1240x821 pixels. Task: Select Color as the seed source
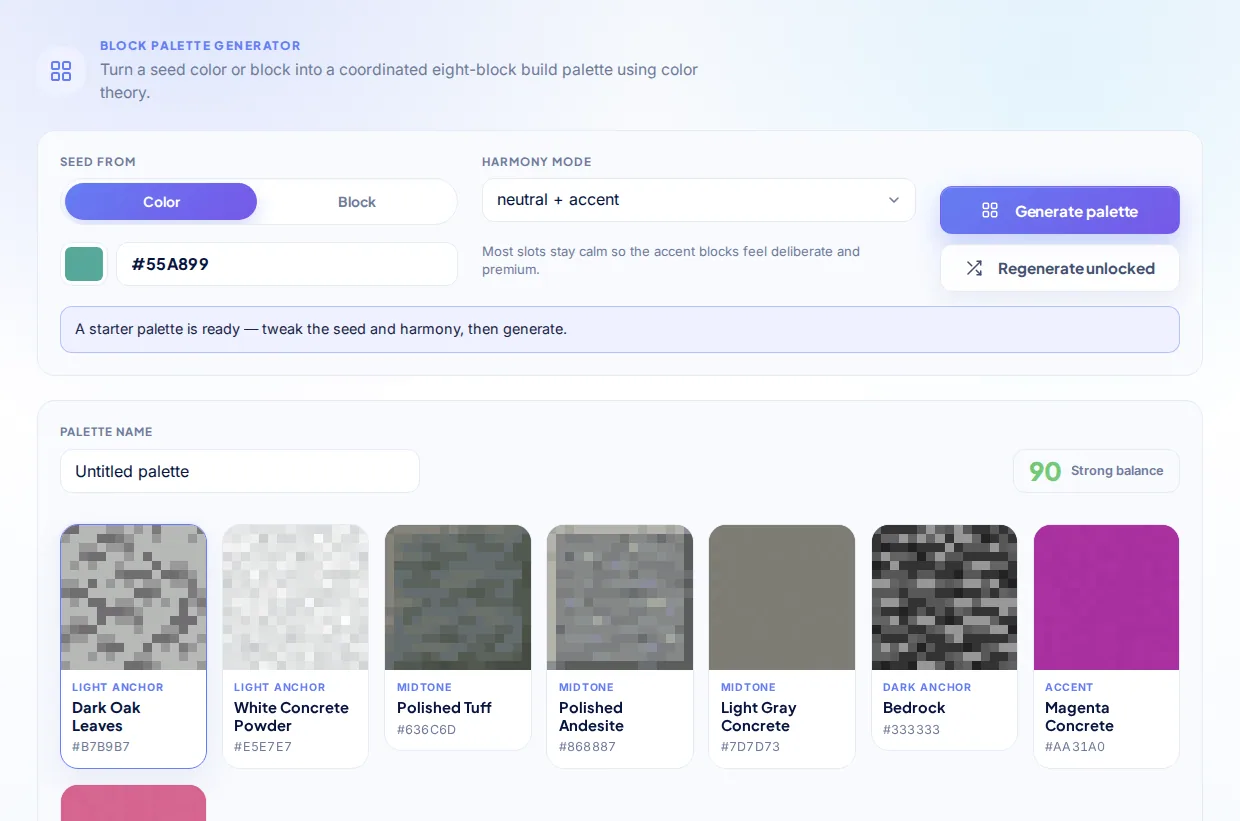(x=161, y=202)
